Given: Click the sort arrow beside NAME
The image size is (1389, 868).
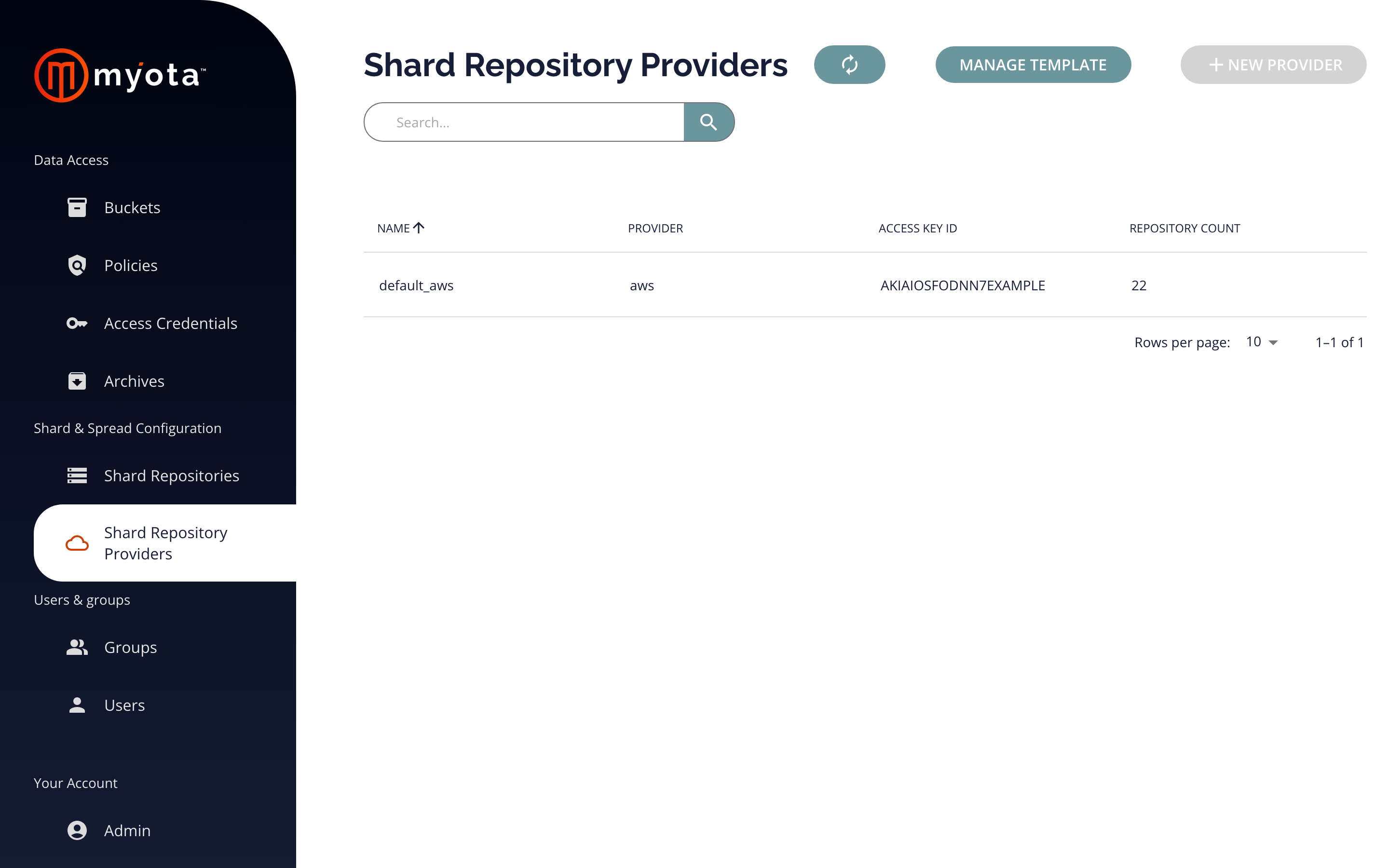Looking at the screenshot, I should 419,228.
